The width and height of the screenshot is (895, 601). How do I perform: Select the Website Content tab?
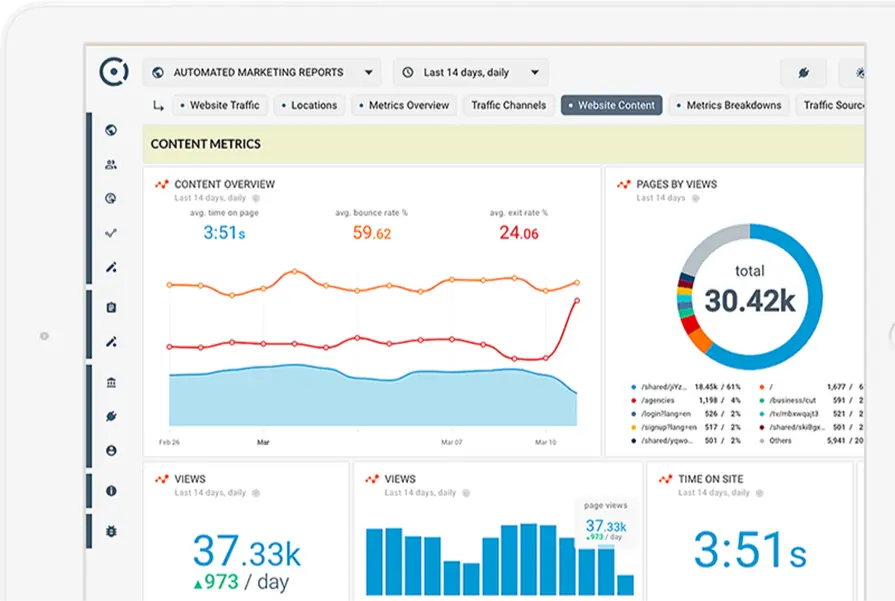(x=612, y=106)
